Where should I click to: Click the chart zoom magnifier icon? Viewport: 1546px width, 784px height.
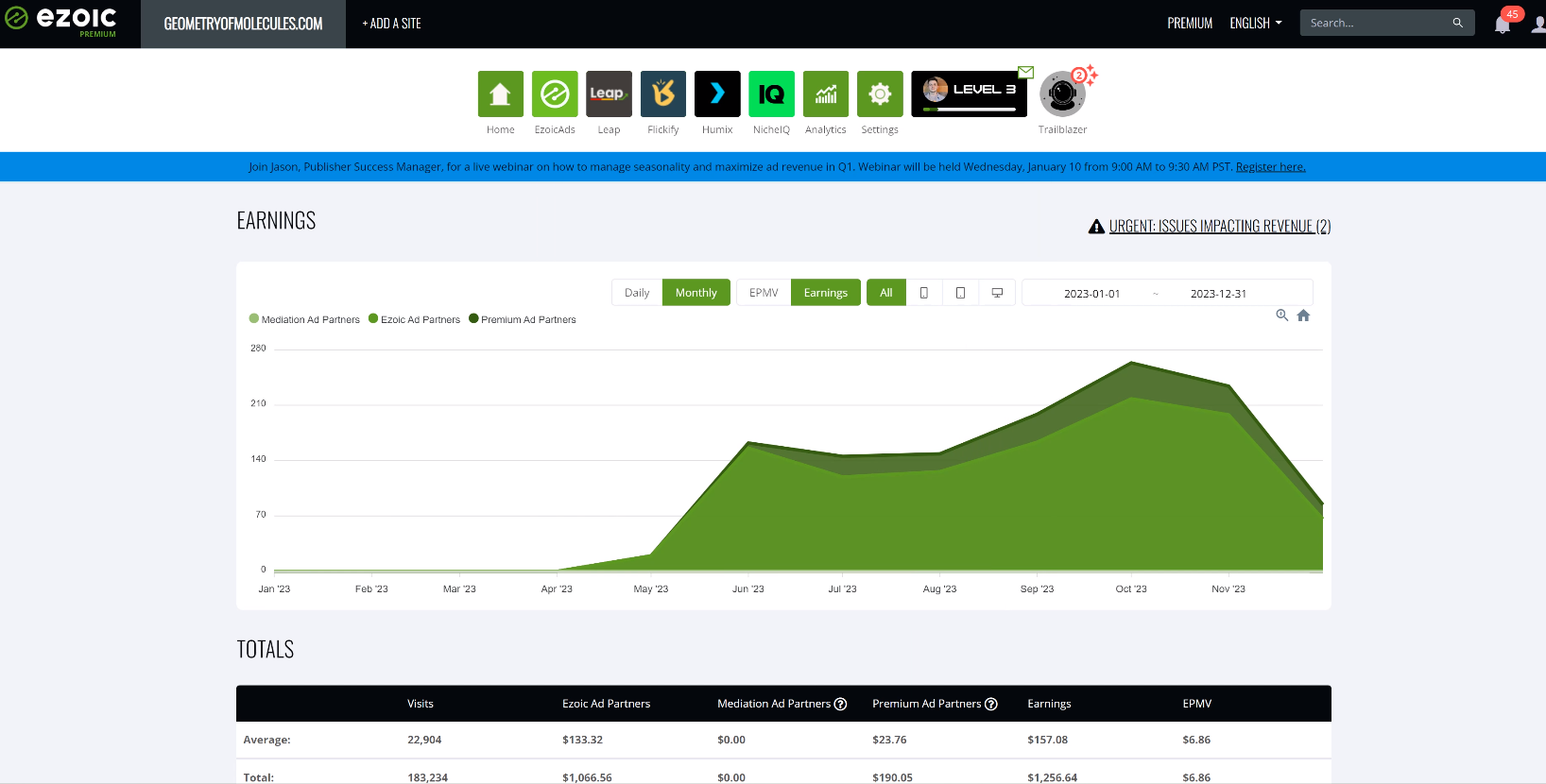[x=1282, y=315]
